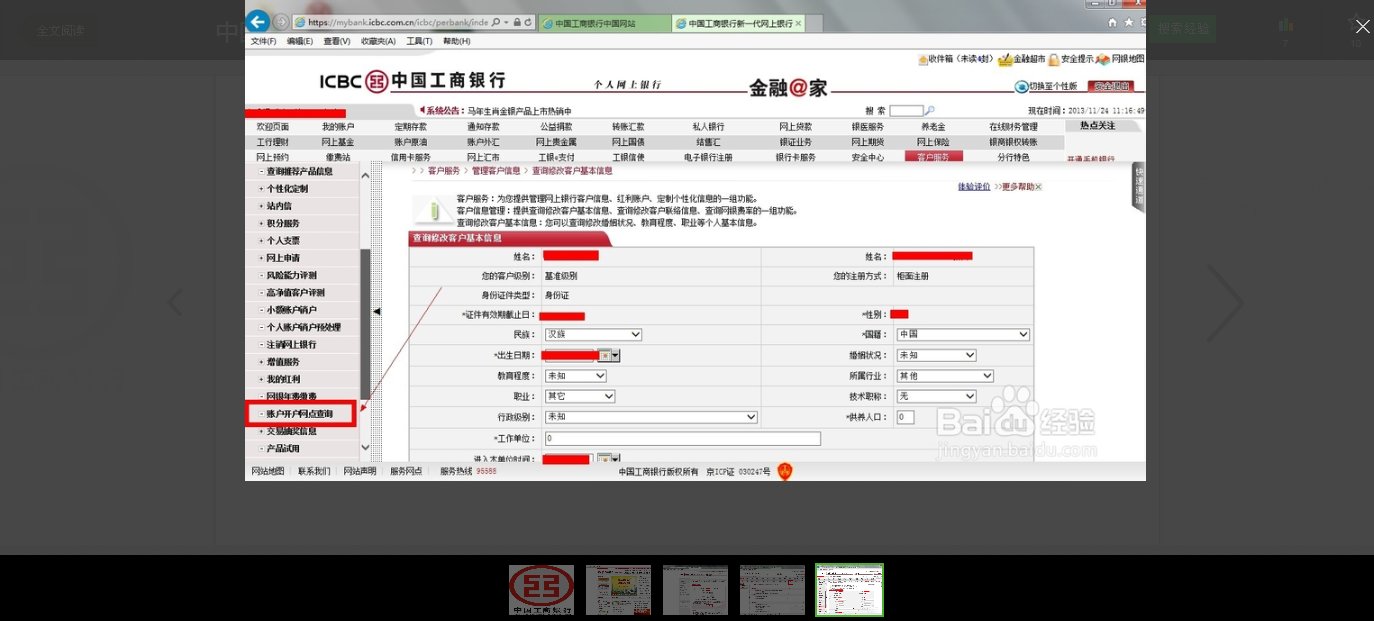
Task: Click the sidebar scroll-up arrow
Action: tap(365, 176)
